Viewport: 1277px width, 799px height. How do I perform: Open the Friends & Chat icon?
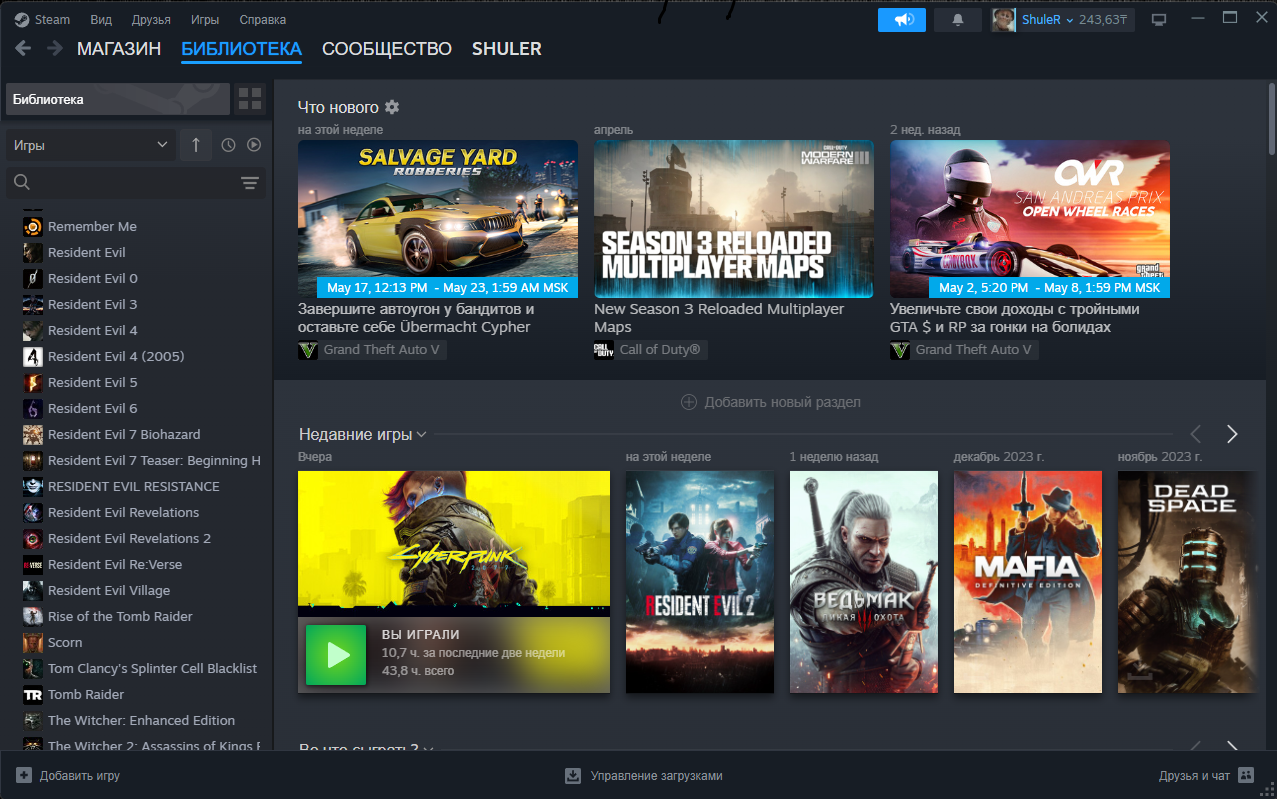pyautogui.click(x=1246, y=775)
